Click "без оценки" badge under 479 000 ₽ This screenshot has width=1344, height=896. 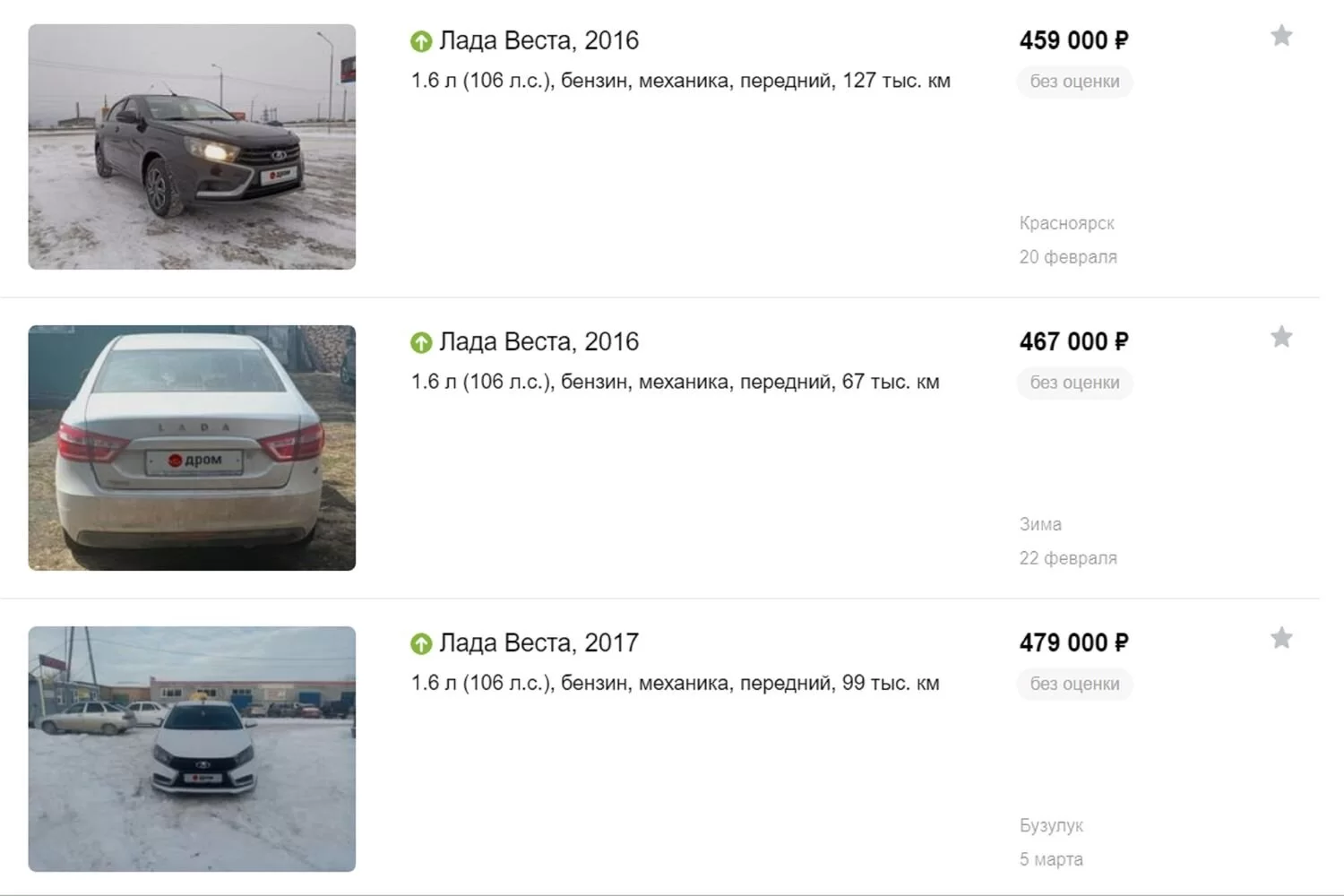tap(1074, 684)
